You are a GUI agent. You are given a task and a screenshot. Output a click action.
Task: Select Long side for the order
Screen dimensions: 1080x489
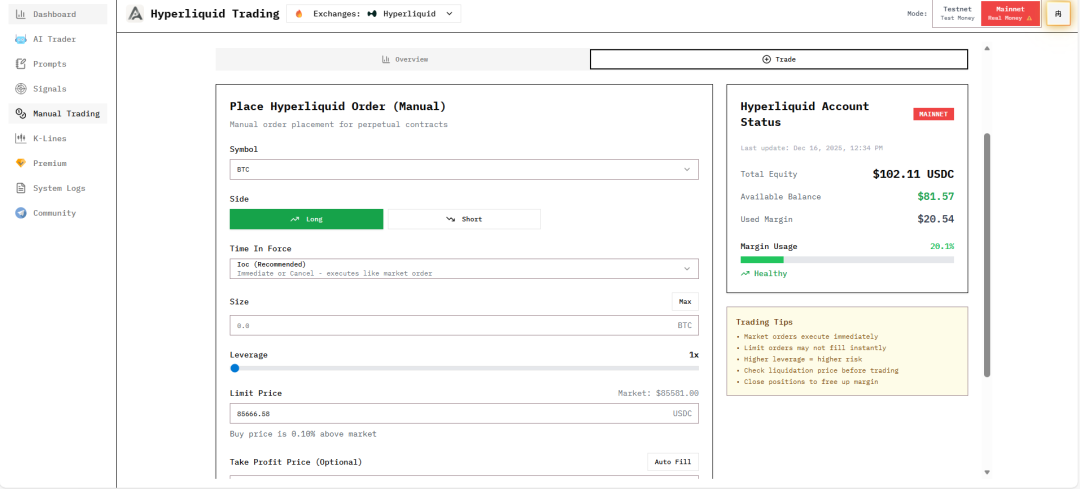tap(306, 219)
